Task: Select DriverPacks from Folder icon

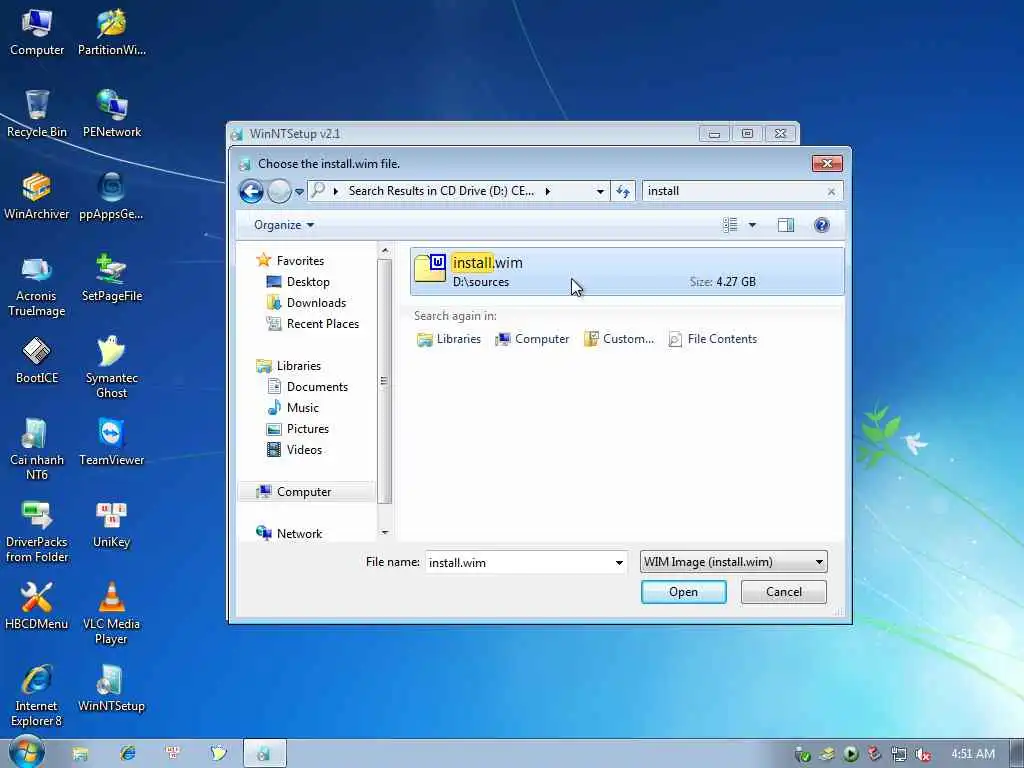Action: pyautogui.click(x=37, y=532)
